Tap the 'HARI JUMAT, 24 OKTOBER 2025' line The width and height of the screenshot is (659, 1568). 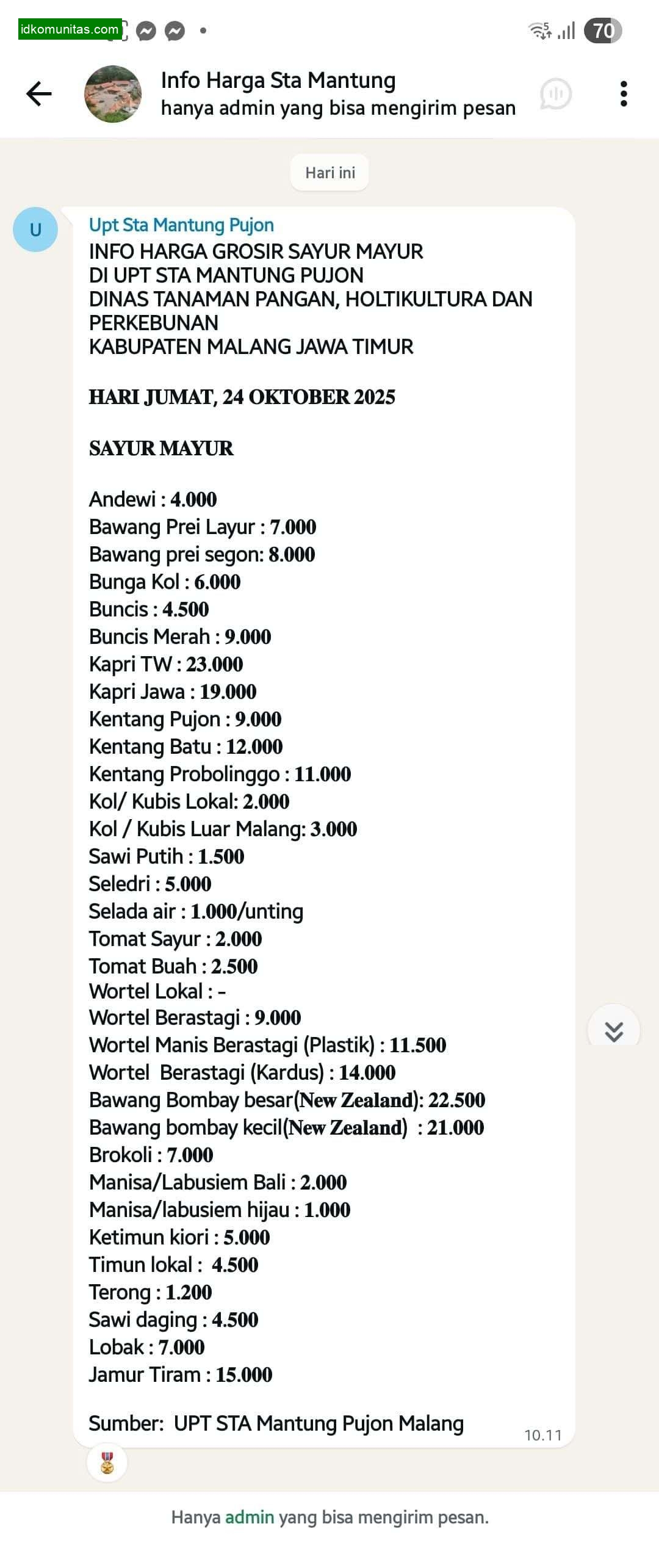pos(242,397)
